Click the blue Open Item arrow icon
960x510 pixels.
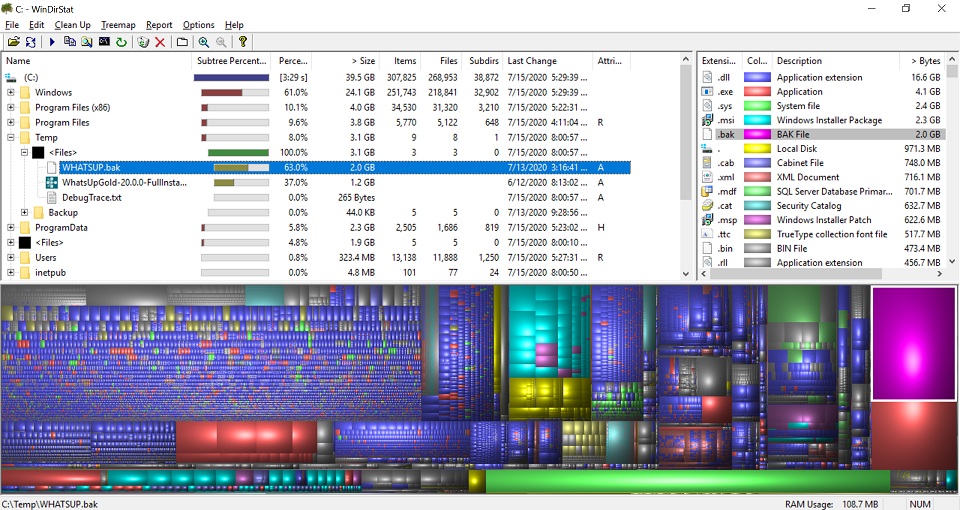(52, 42)
